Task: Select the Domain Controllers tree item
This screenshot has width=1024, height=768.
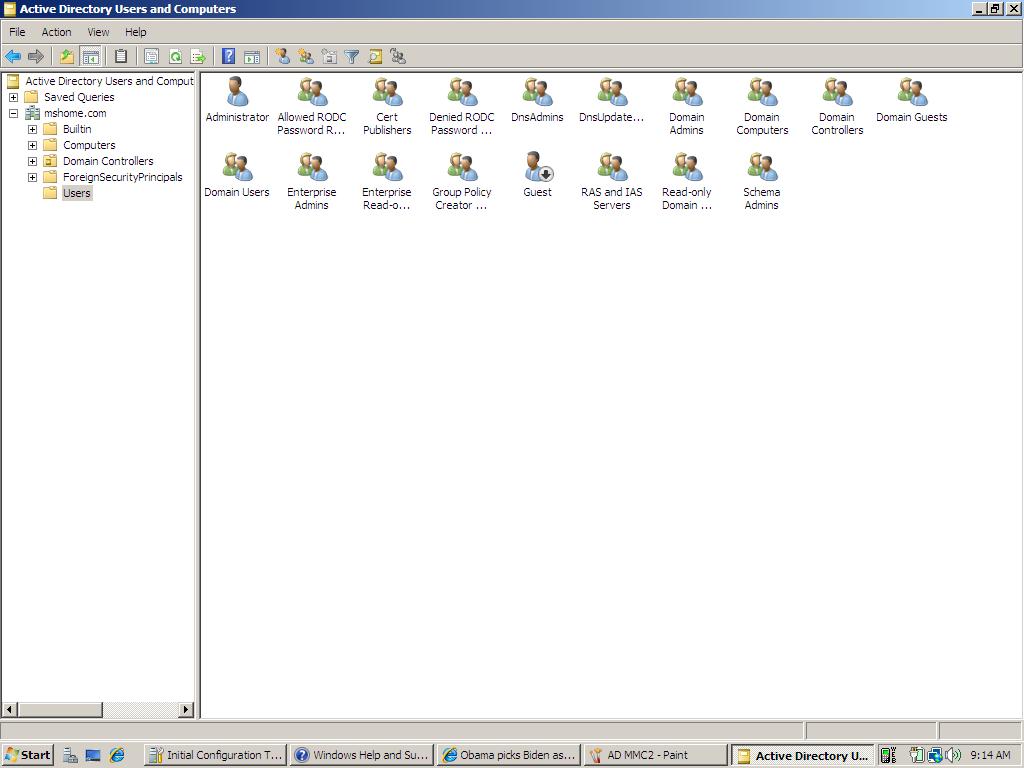Action: [x=108, y=161]
